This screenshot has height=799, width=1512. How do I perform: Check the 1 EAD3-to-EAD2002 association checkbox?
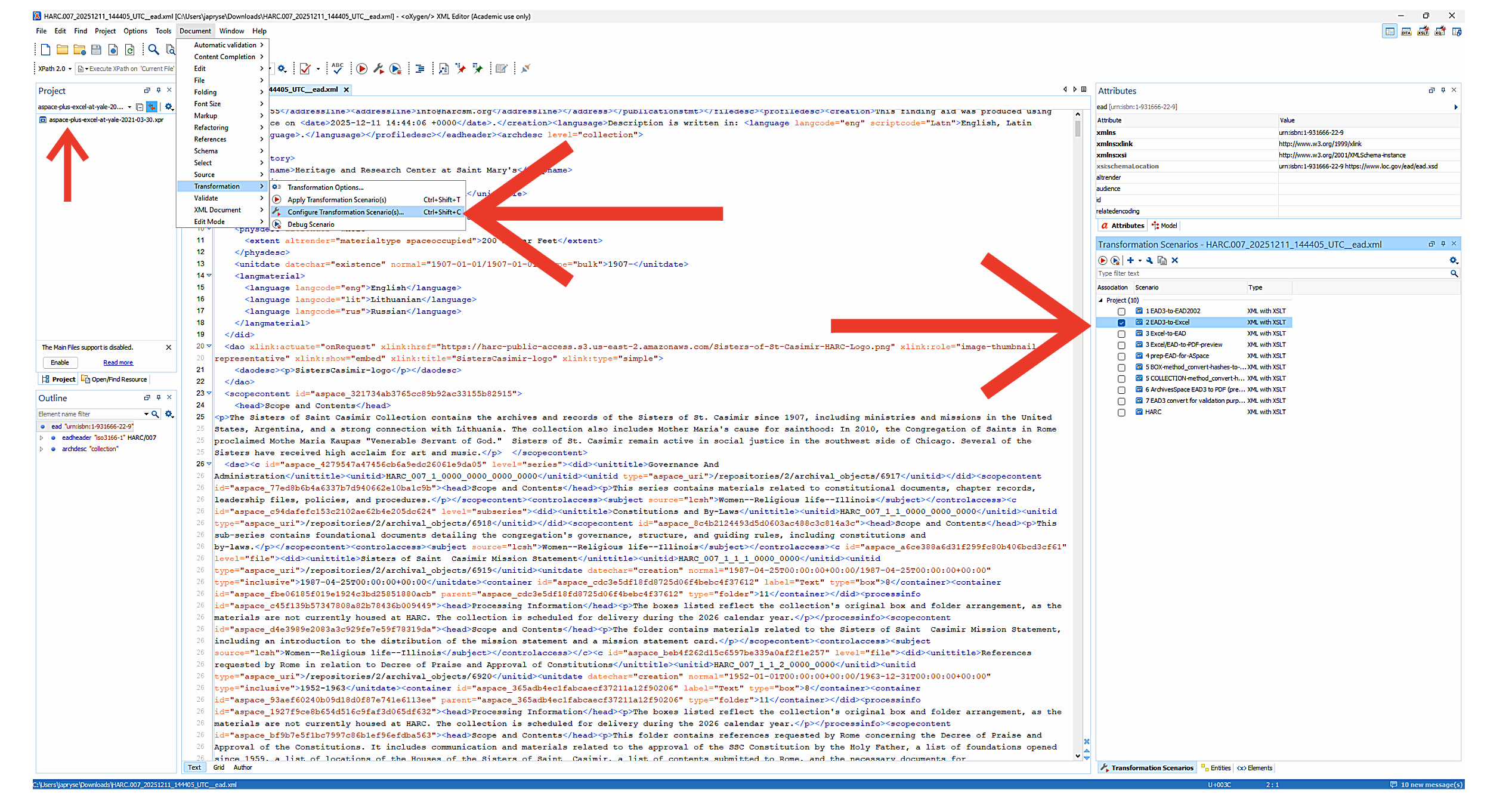click(x=1121, y=311)
